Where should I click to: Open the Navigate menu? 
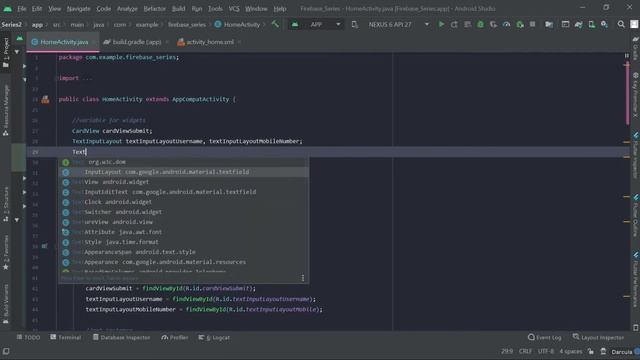click(78, 9)
